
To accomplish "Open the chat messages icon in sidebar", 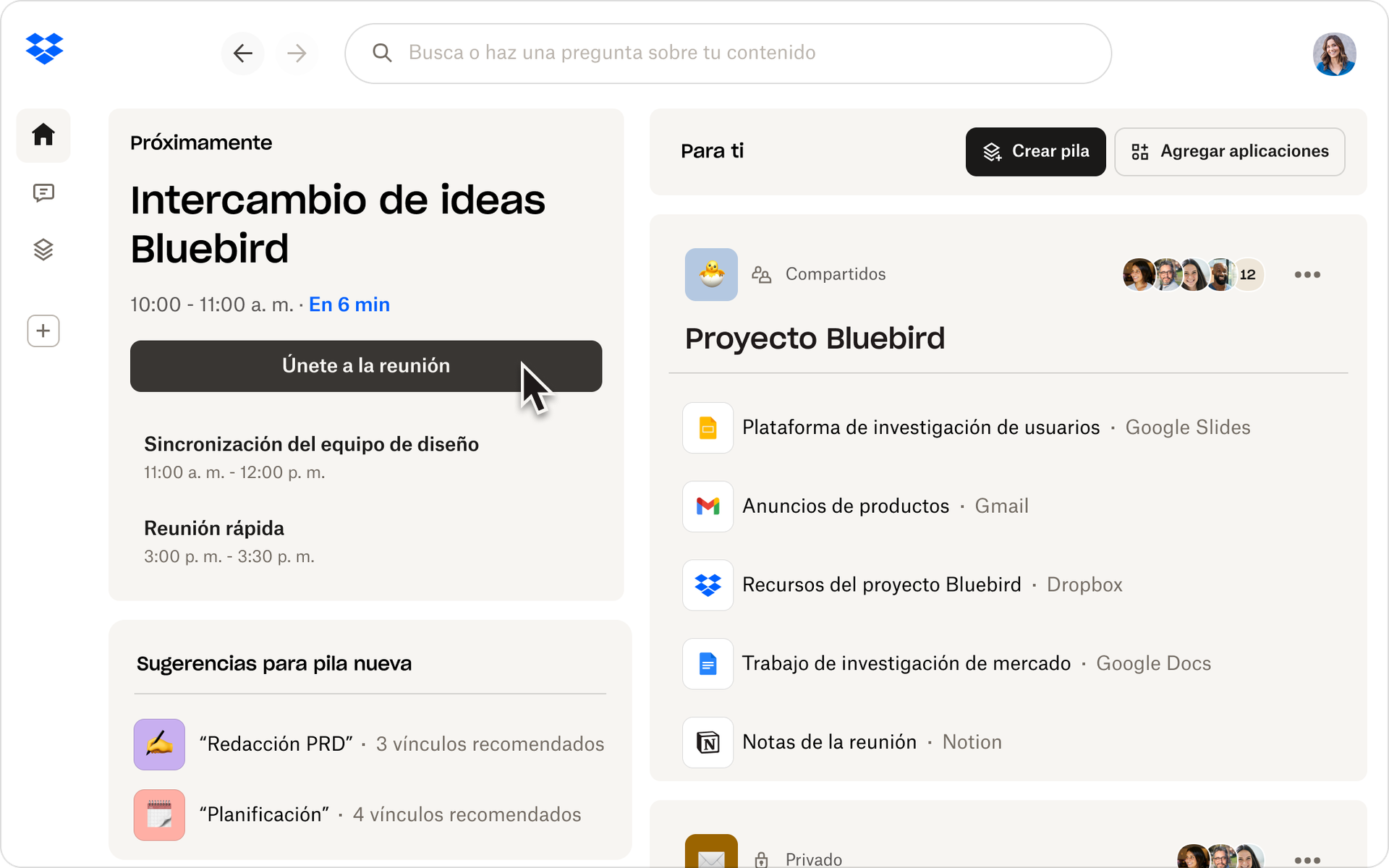I will tap(43, 192).
